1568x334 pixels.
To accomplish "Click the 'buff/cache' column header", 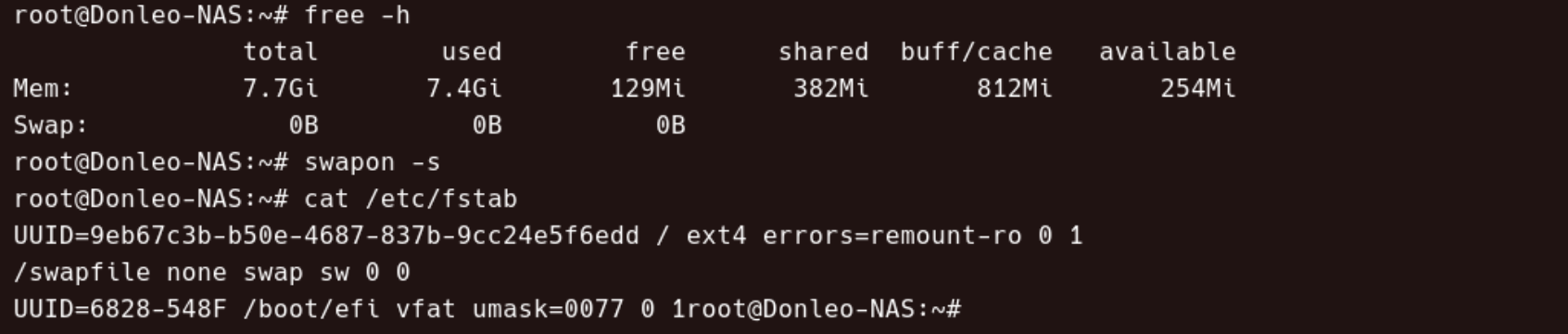I will coord(976,52).
